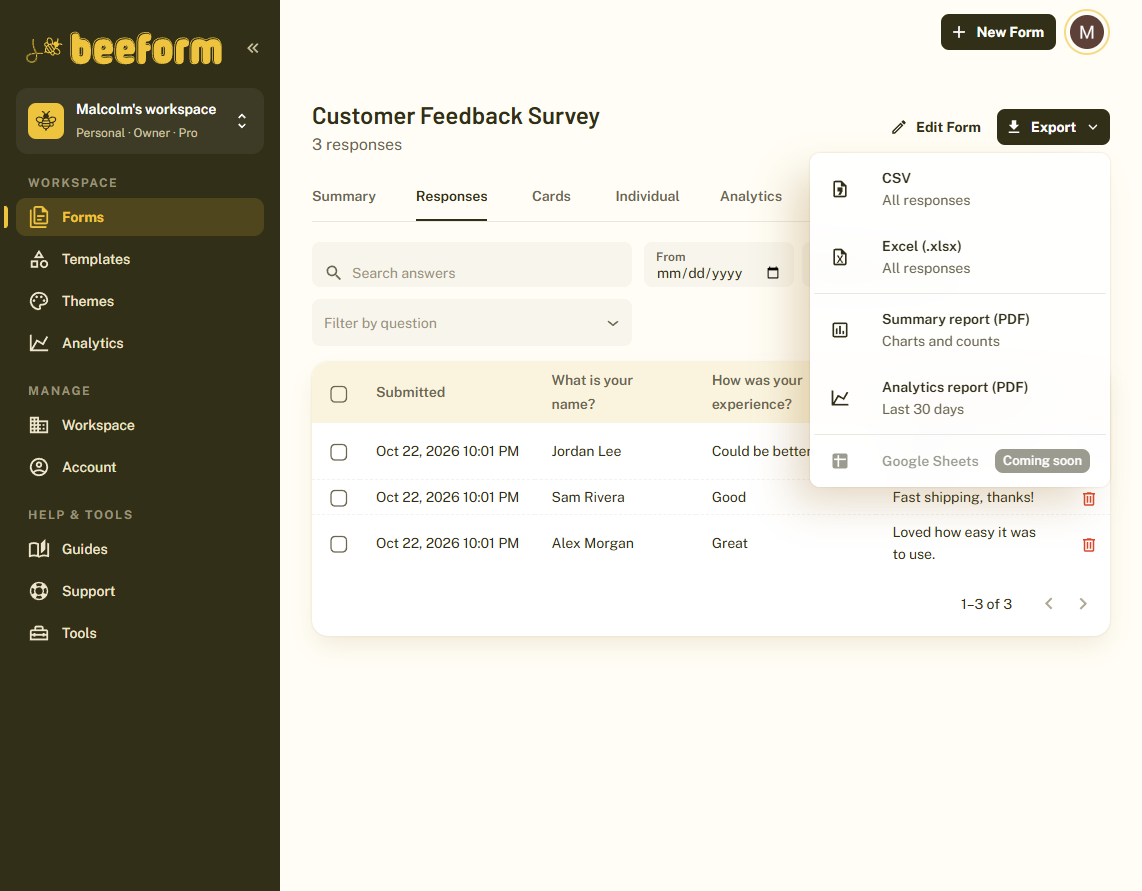Focus the Search answers field
The image size is (1142, 891).
[x=472, y=264]
